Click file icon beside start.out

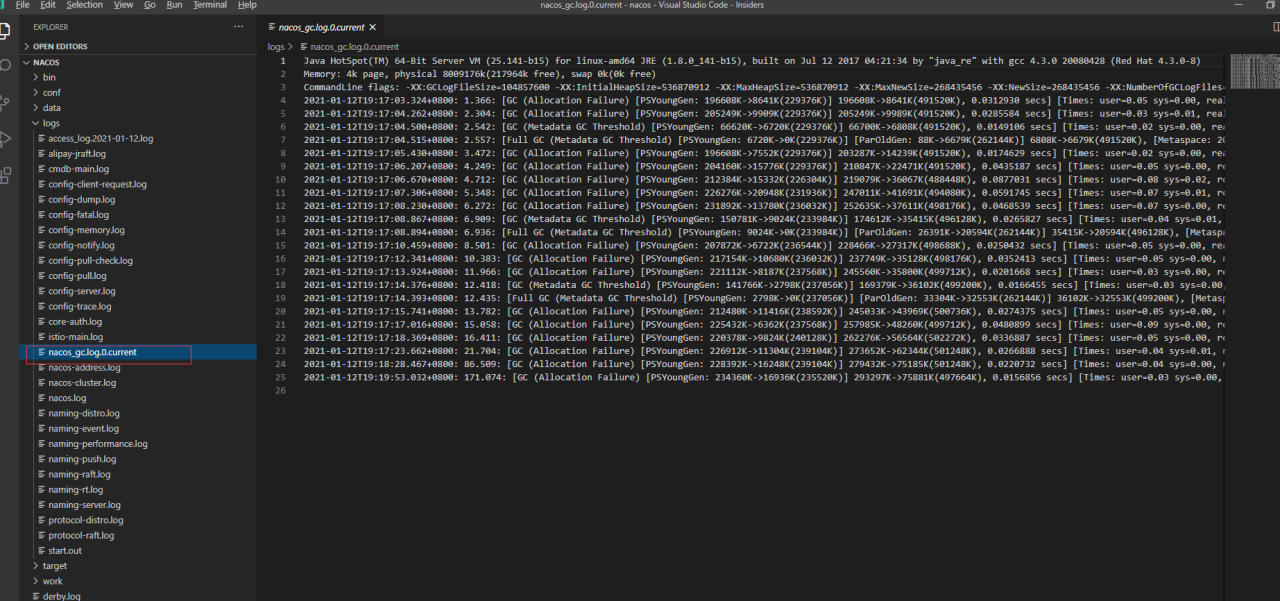41,551
